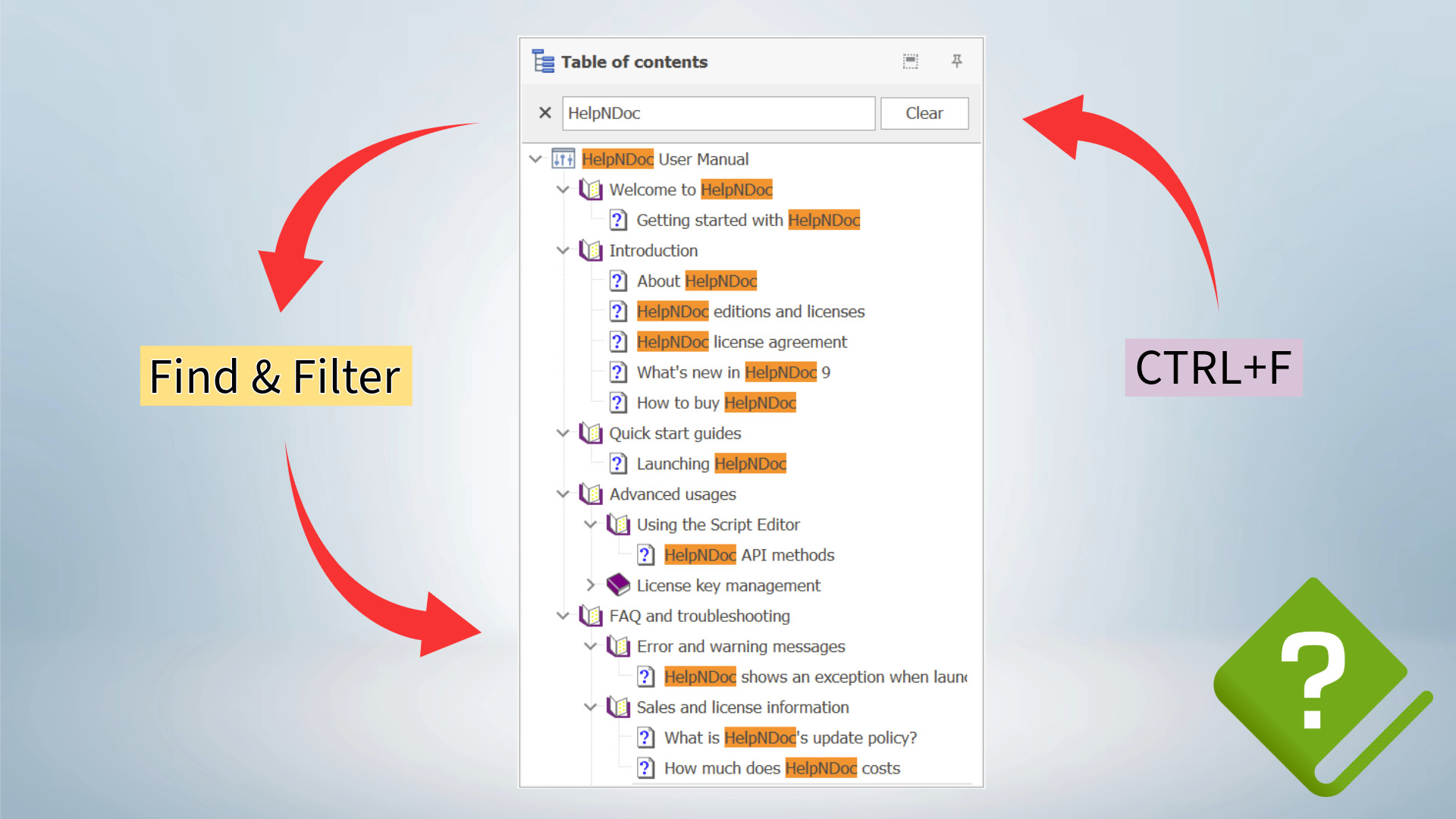Click the topic icon for HelpNDoc API methods
The width and height of the screenshot is (1456, 819).
[645, 555]
